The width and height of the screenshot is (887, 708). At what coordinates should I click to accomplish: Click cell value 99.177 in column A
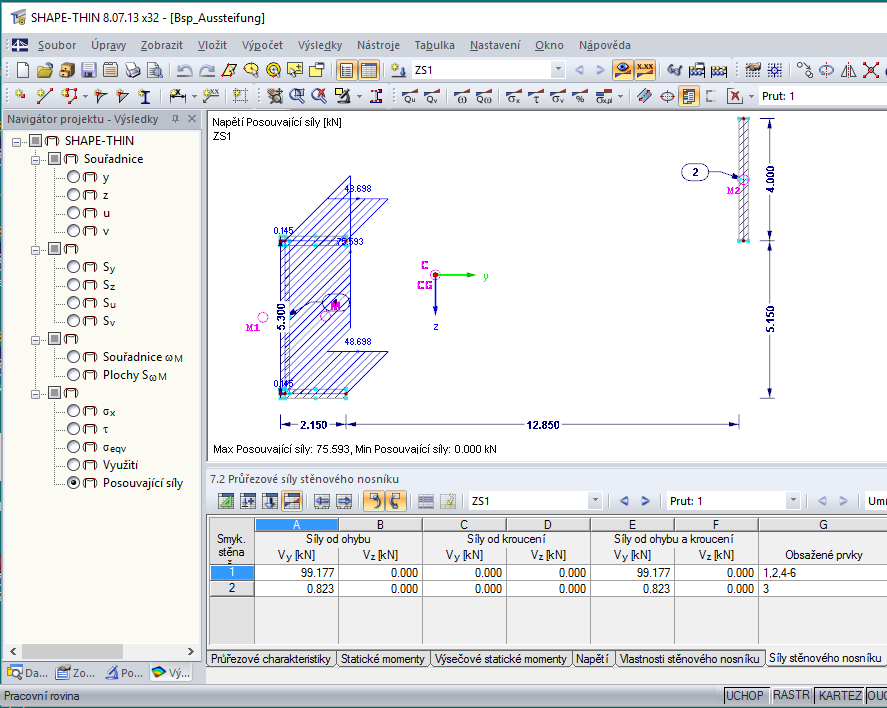pos(296,572)
